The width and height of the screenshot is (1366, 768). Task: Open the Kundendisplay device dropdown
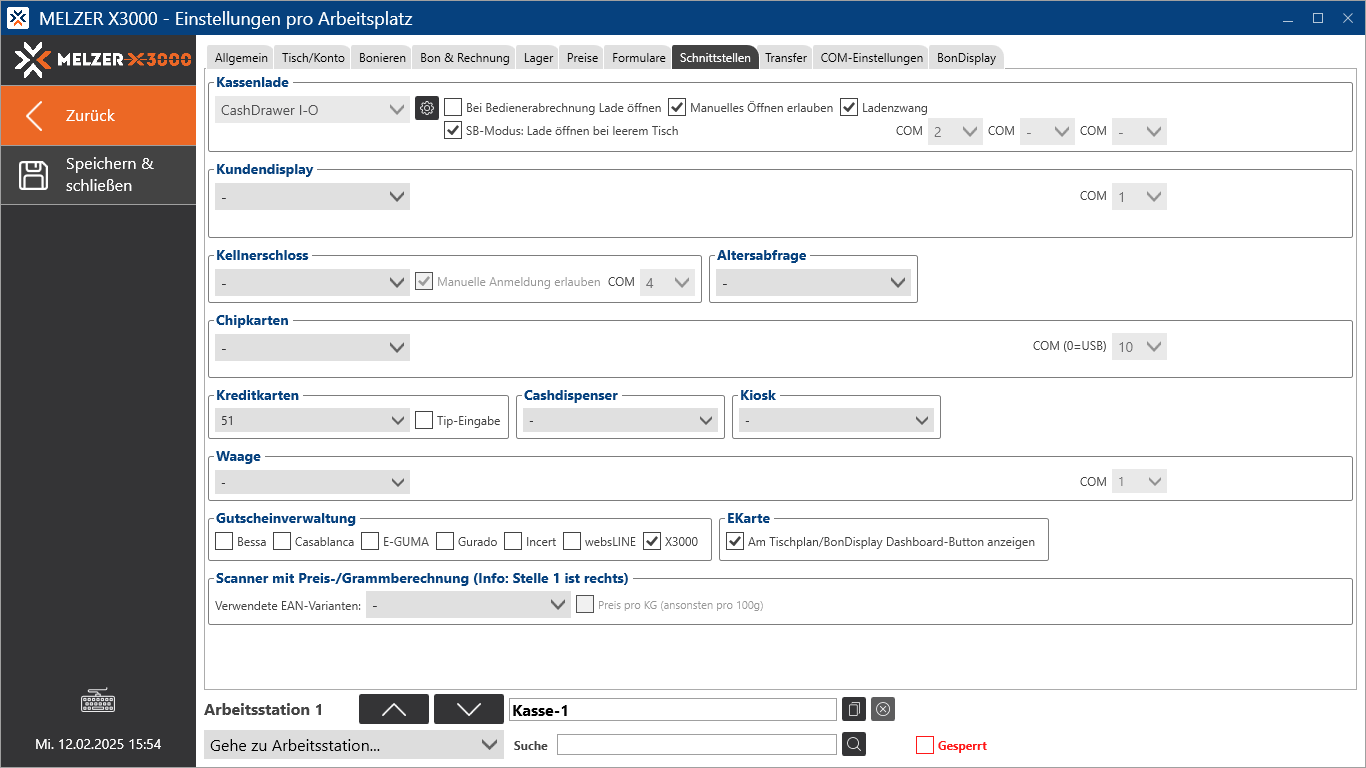[x=312, y=197]
